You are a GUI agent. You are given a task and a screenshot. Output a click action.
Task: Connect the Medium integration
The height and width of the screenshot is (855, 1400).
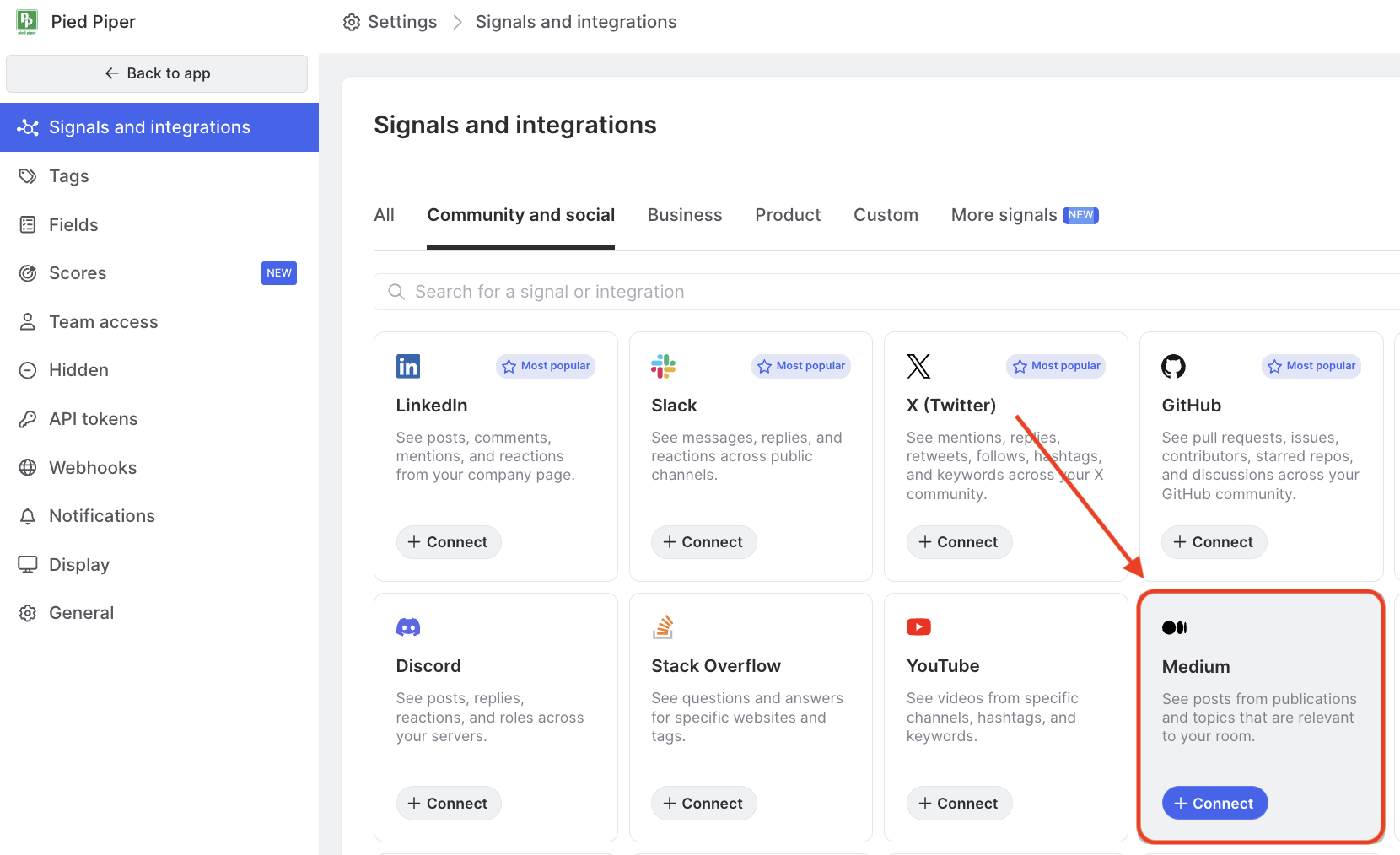pos(1214,804)
